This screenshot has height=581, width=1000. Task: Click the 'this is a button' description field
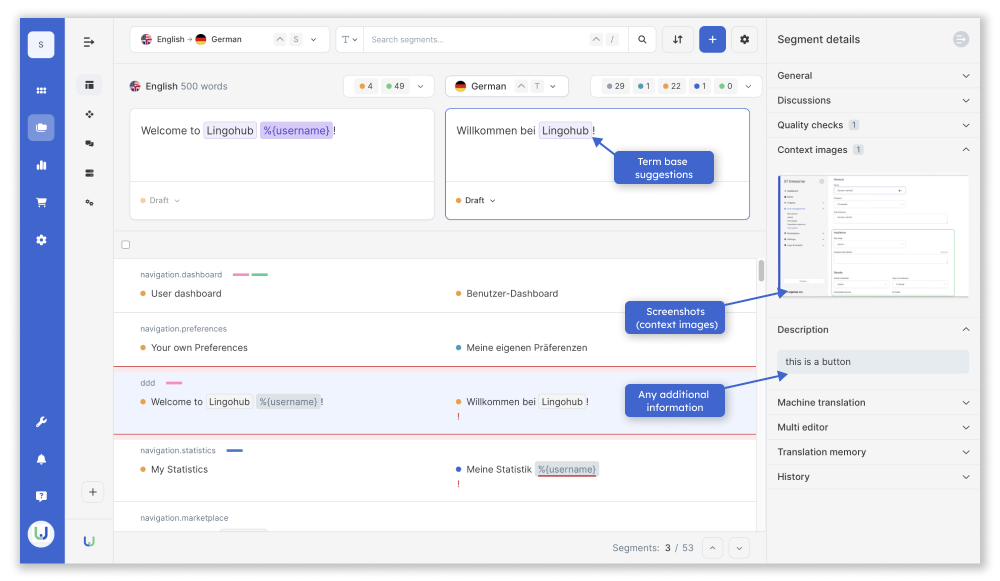[x=873, y=362]
